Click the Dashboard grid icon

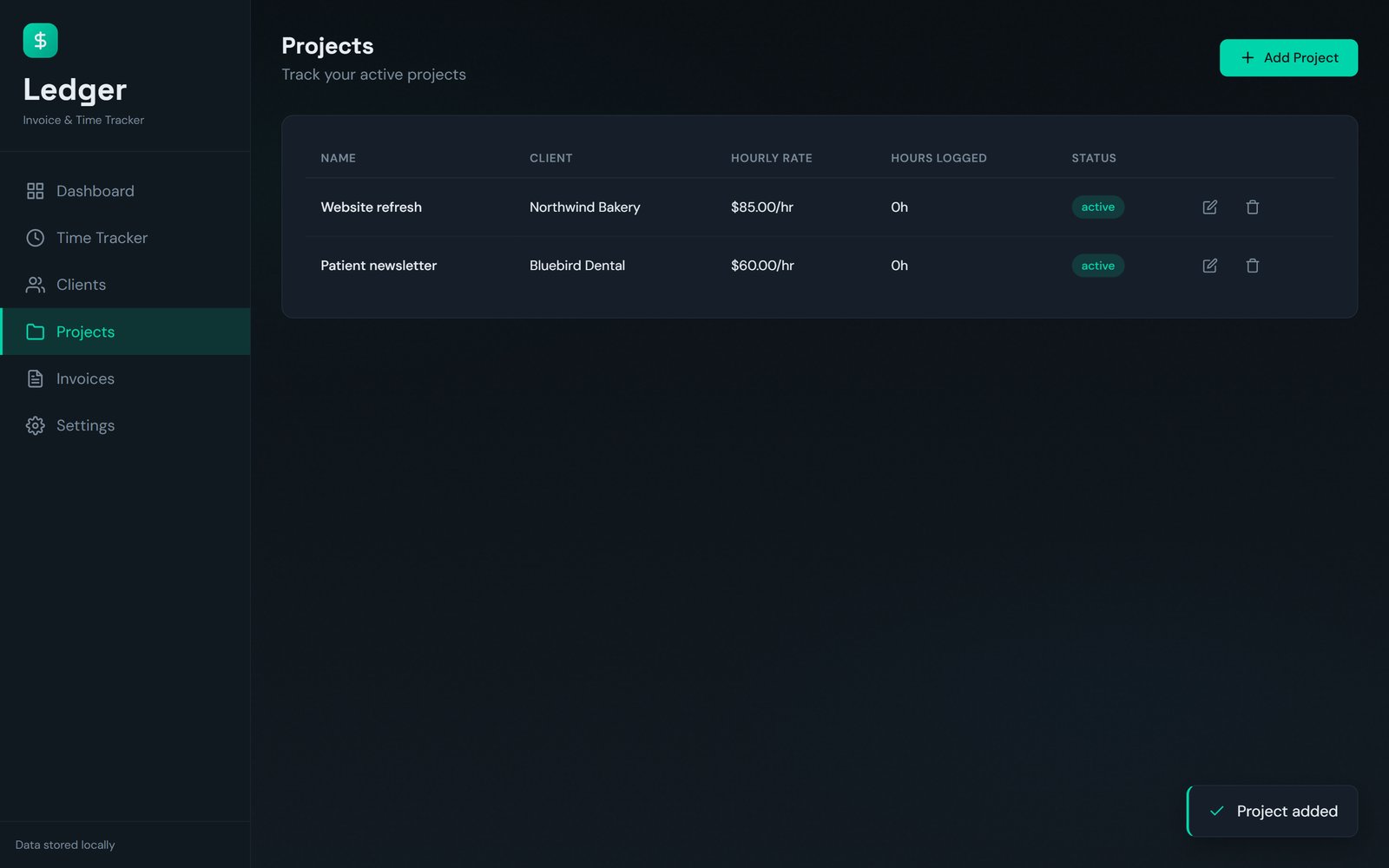pos(35,191)
